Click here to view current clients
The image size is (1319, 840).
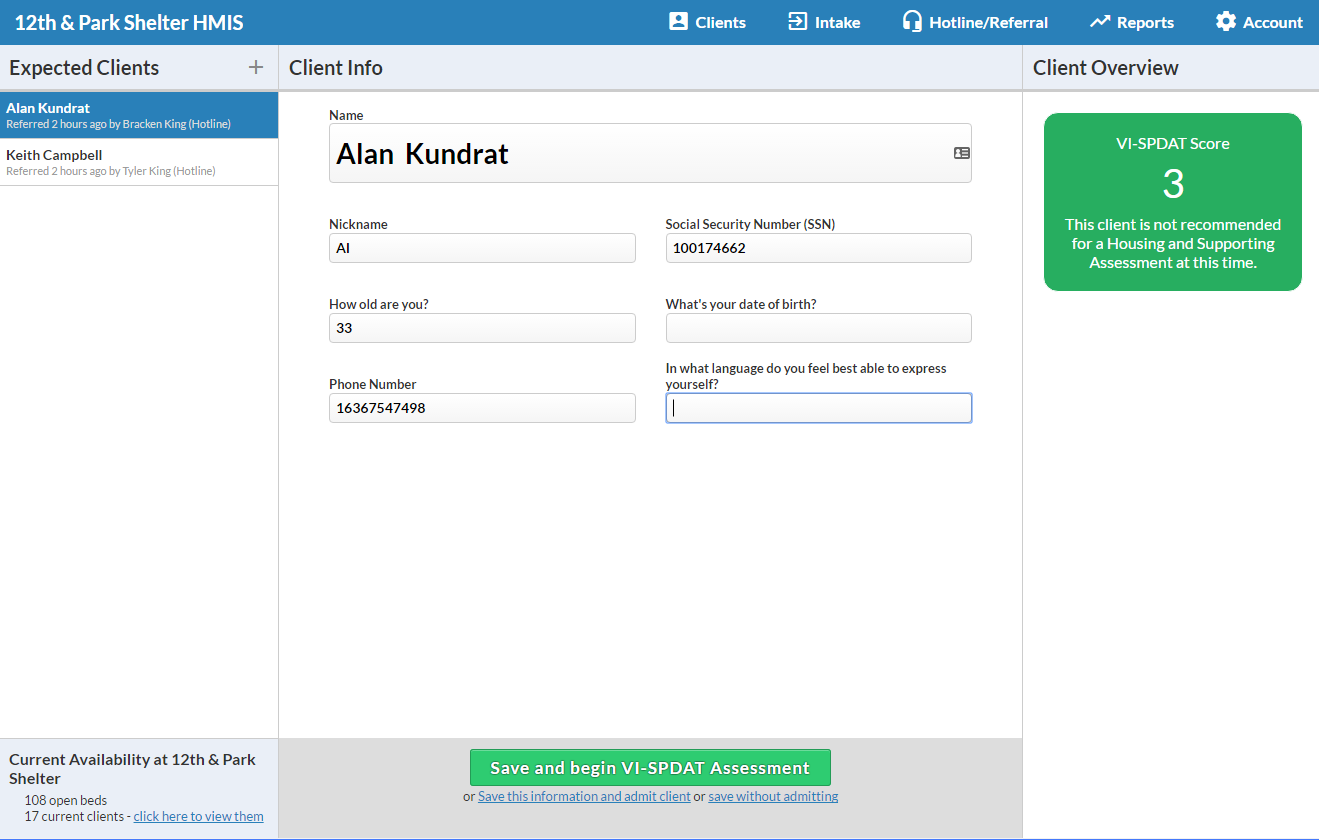(x=199, y=816)
